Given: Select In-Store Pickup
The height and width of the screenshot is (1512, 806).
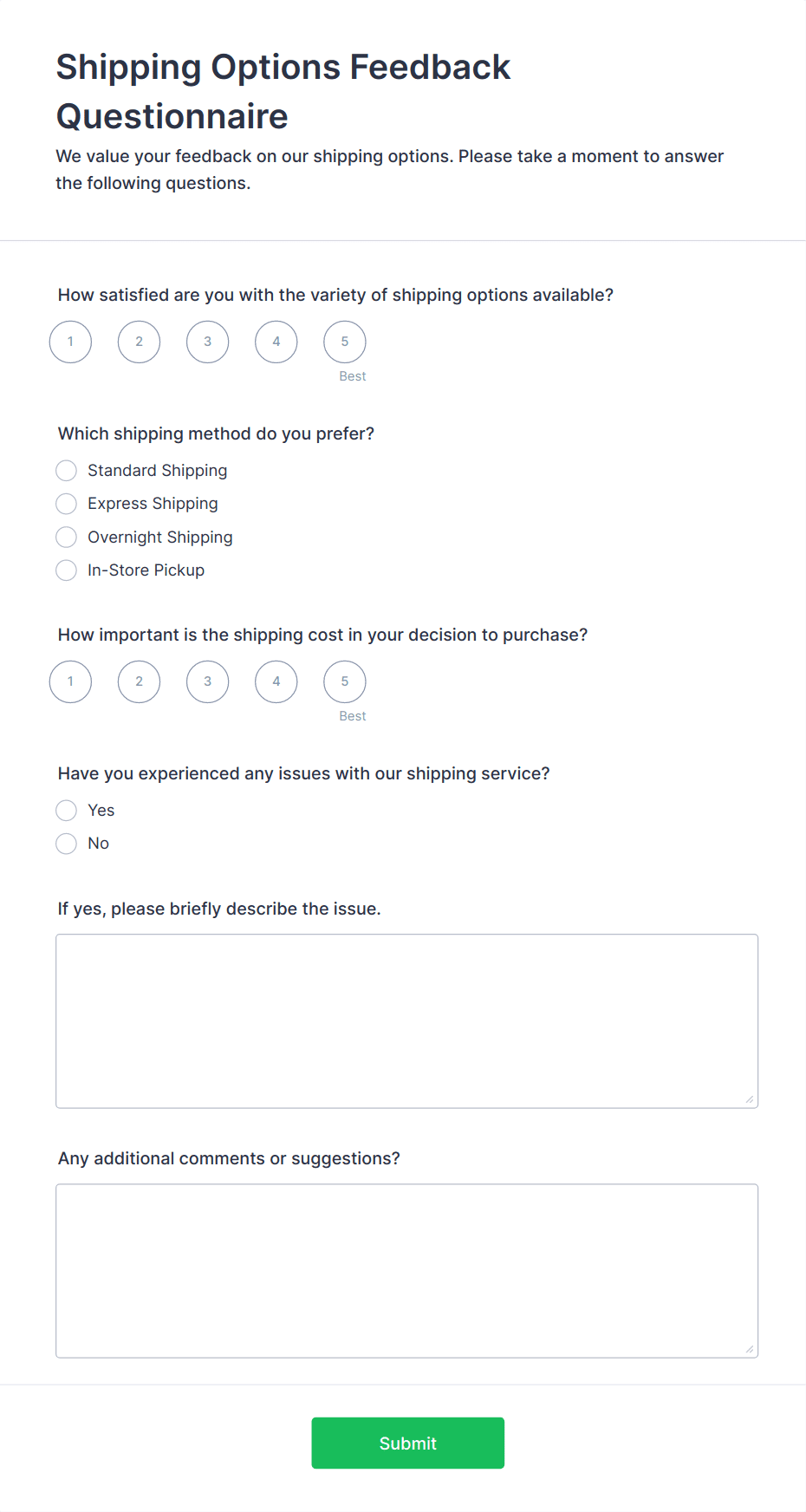Looking at the screenshot, I should tap(66, 570).
